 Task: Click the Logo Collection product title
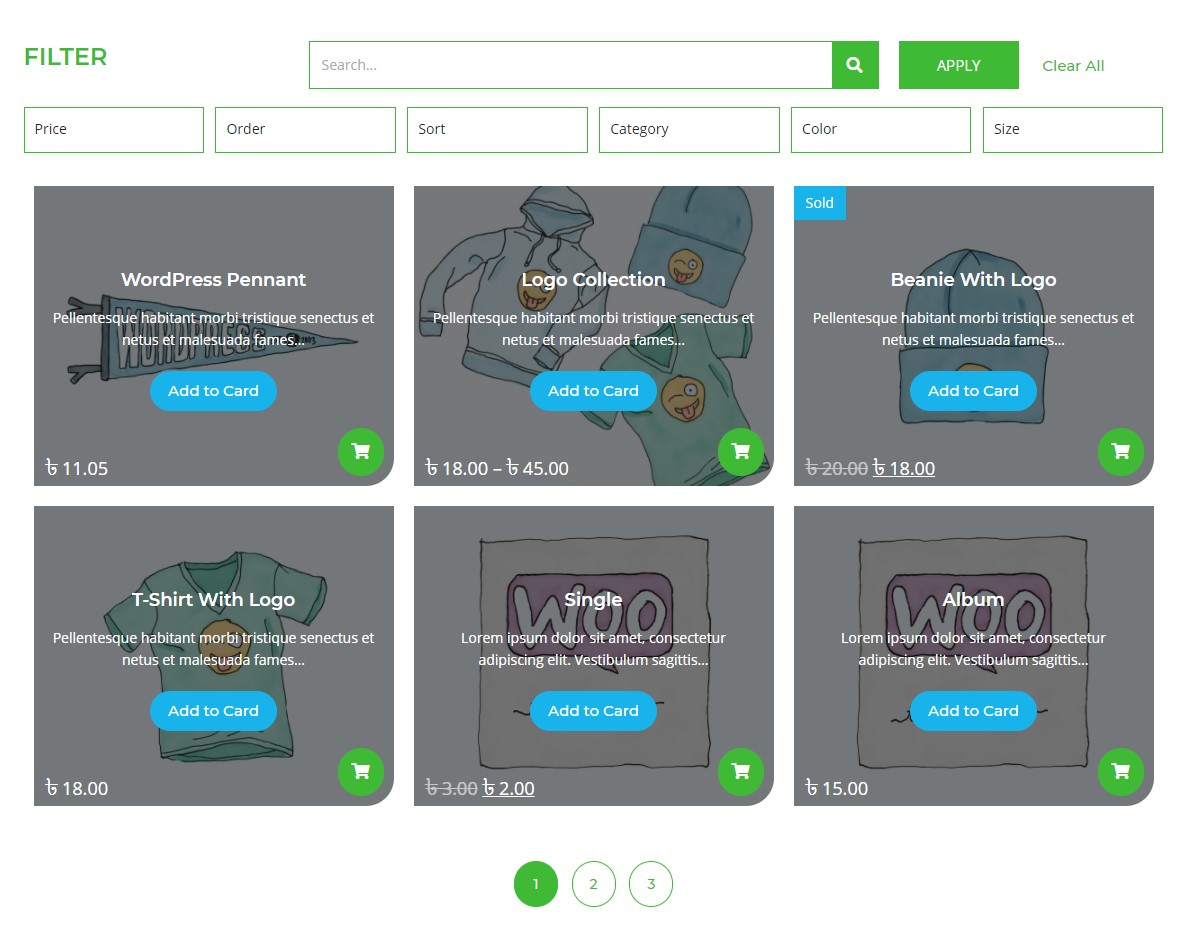[x=593, y=279]
